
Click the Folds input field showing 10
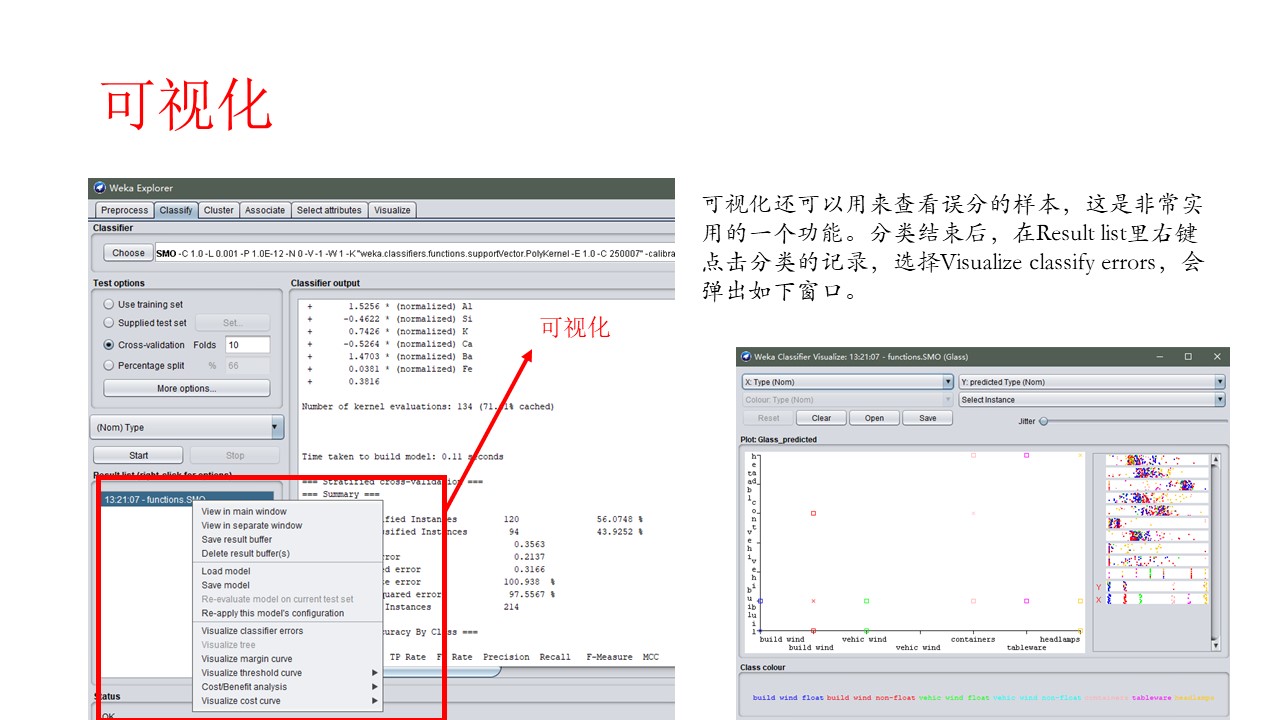tap(245, 344)
